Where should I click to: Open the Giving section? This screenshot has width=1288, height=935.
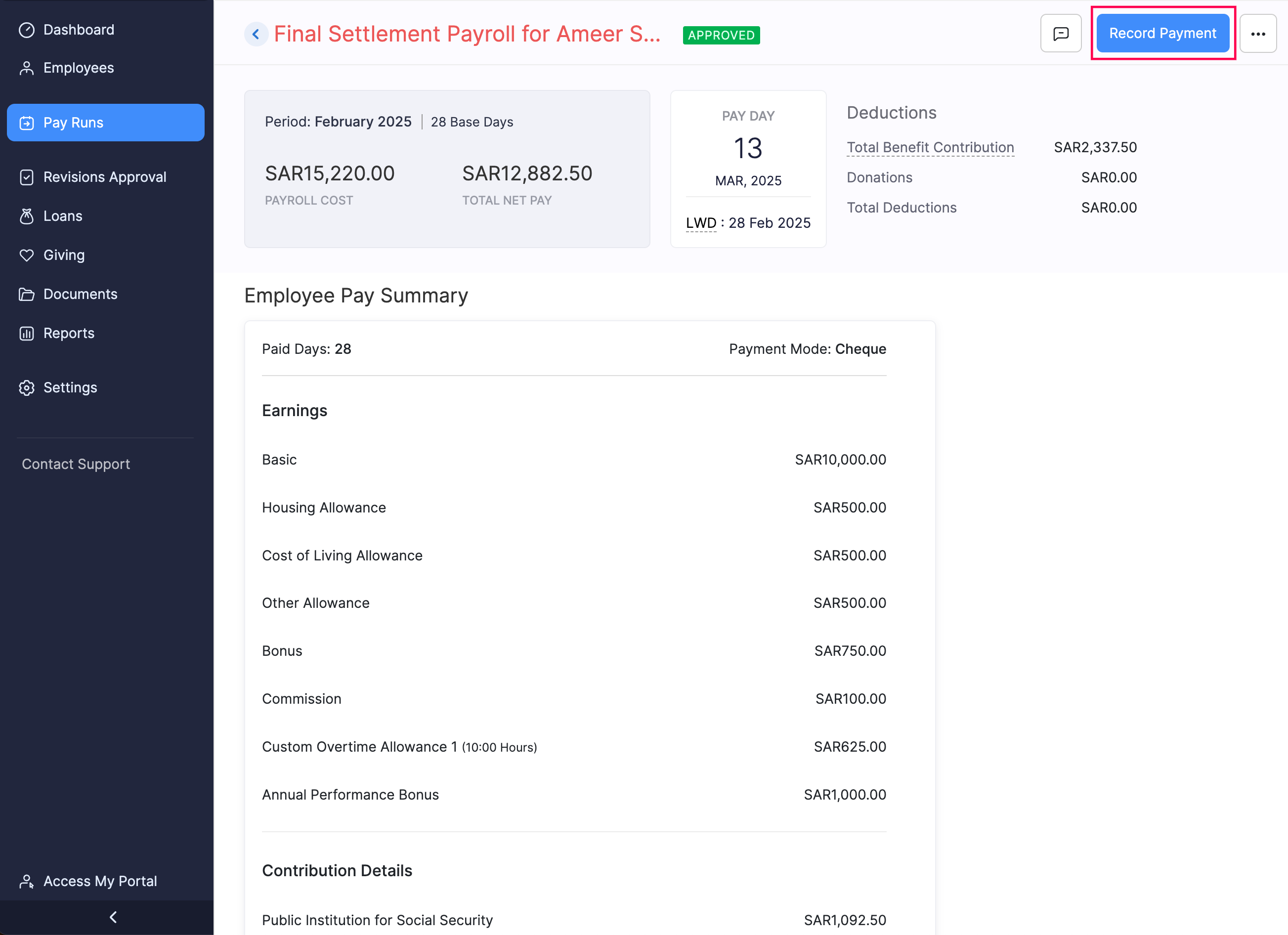64,255
